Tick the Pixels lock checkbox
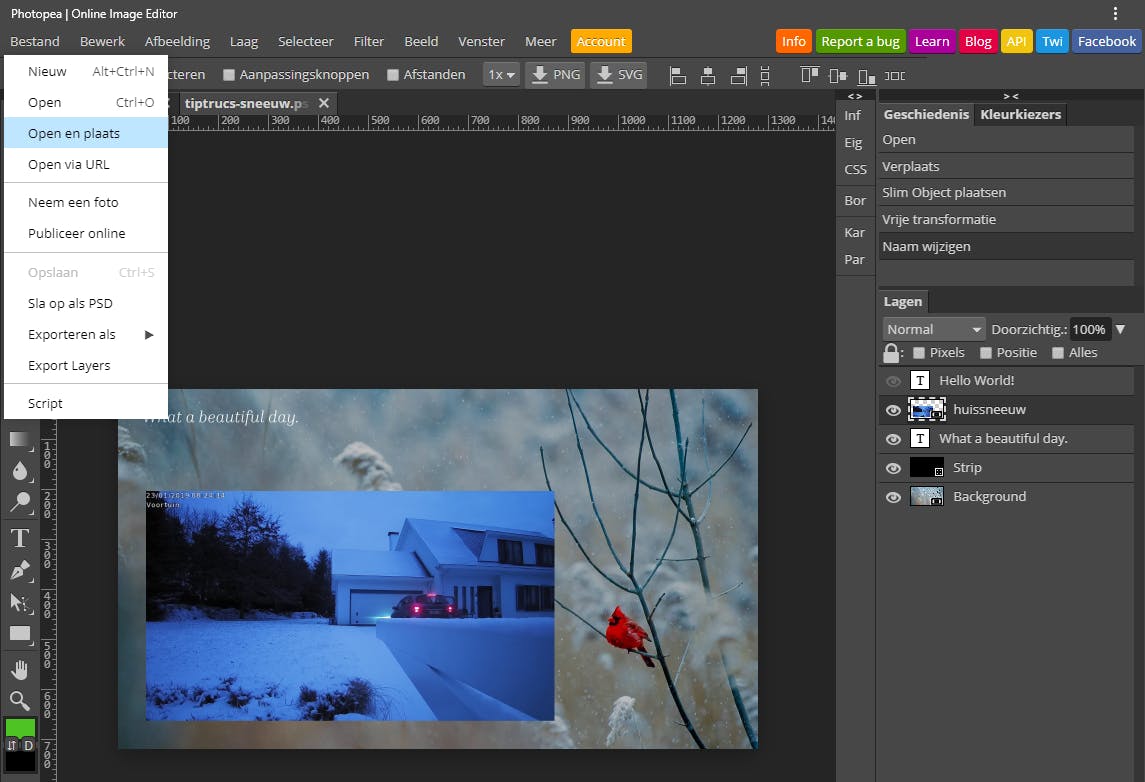The height and width of the screenshot is (782, 1145). (x=919, y=353)
